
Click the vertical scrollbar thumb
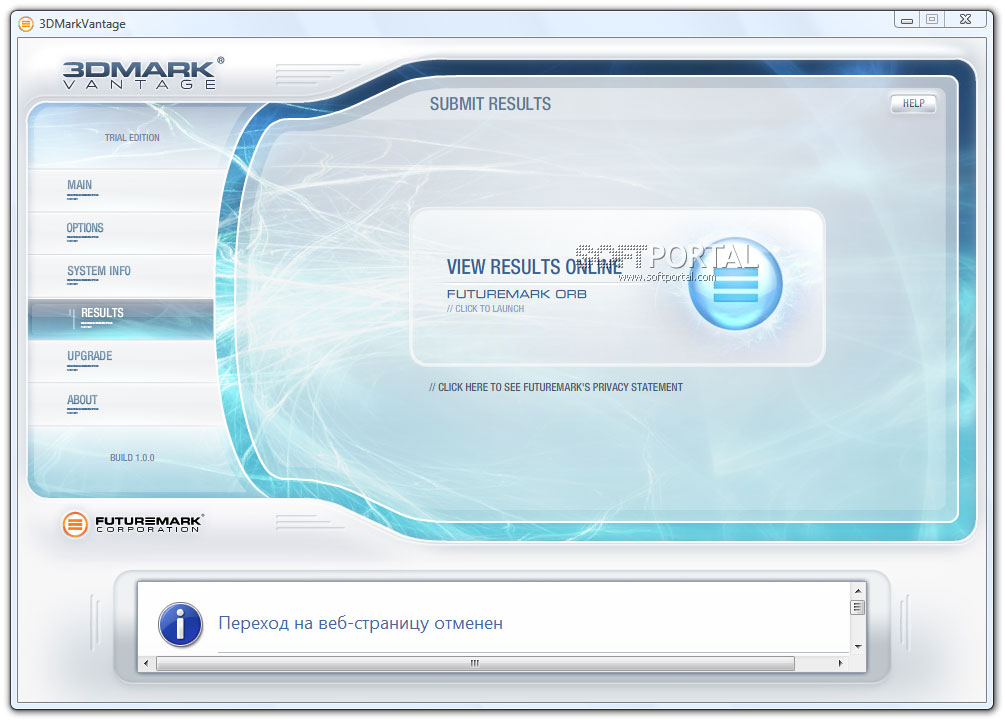858,607
